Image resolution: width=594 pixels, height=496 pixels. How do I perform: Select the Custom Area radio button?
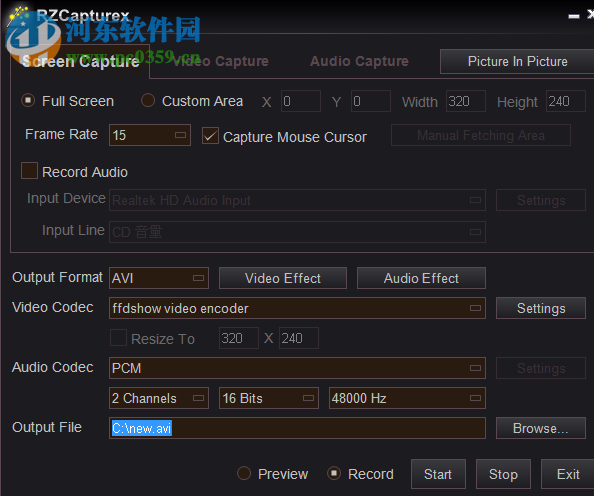[148, 101]
